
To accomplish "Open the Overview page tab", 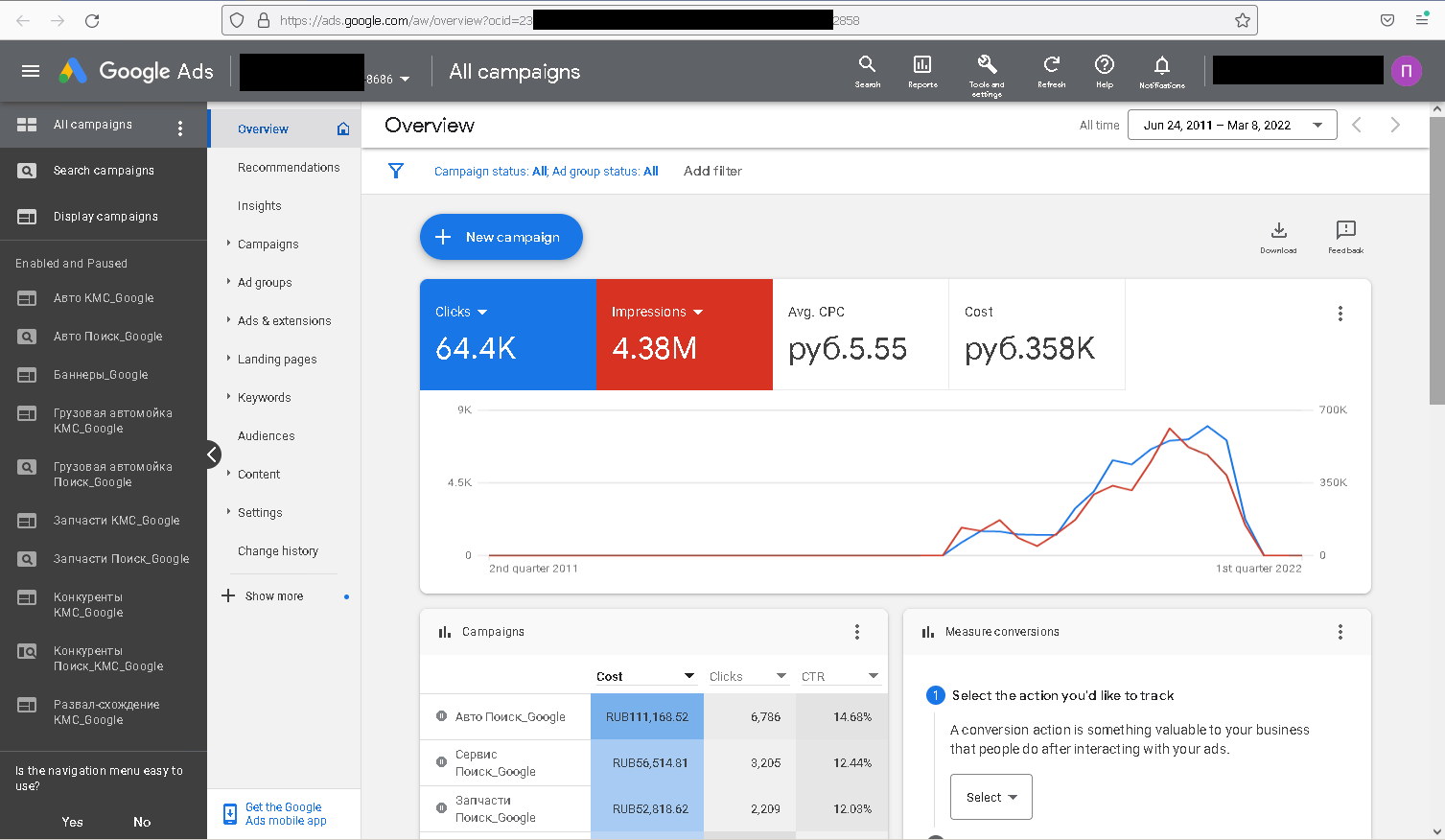I will [263, 128].
